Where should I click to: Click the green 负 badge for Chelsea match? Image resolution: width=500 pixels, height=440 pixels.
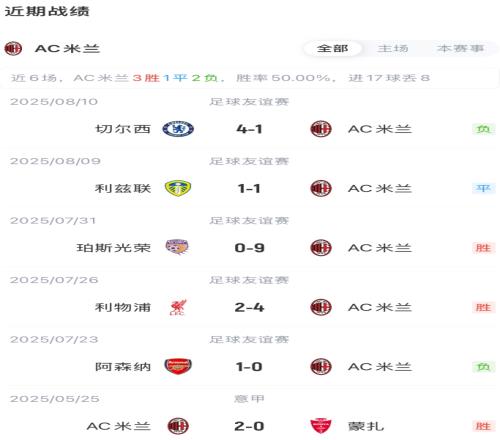point(483,129)
